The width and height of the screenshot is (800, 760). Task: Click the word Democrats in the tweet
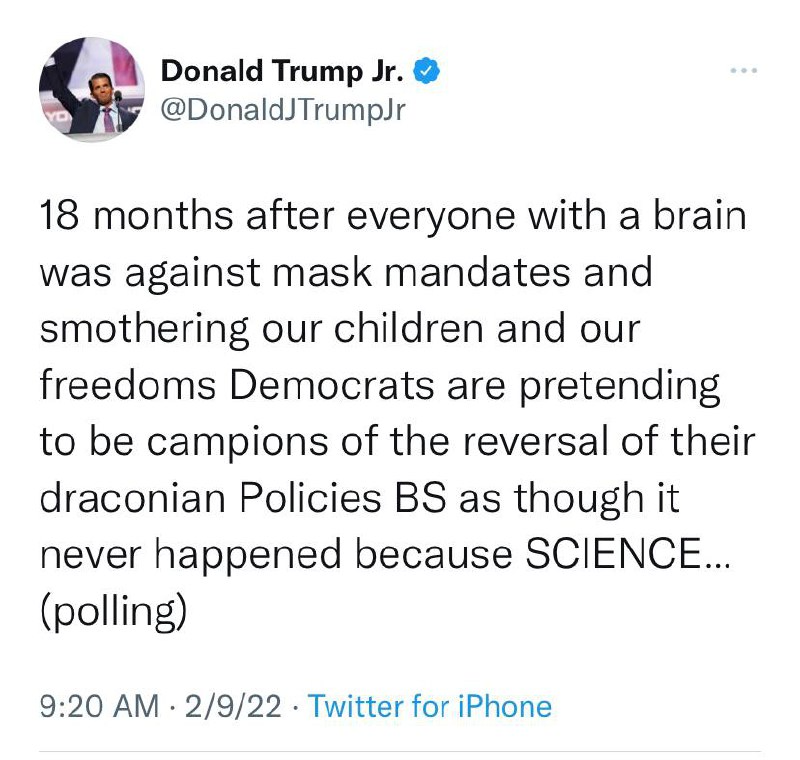(332, 385)
